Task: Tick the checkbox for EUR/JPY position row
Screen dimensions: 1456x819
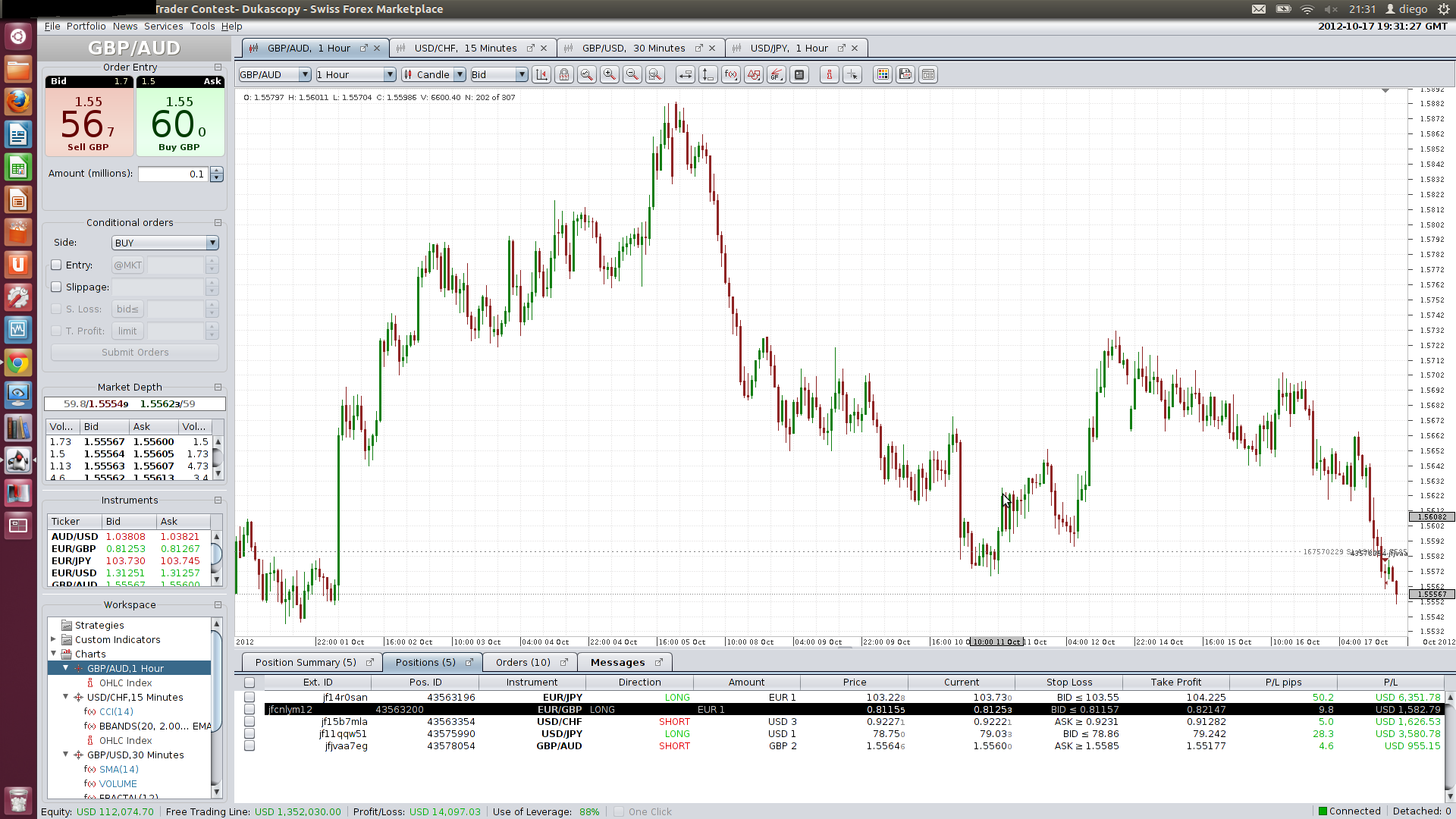Action: tap(249, 698)
